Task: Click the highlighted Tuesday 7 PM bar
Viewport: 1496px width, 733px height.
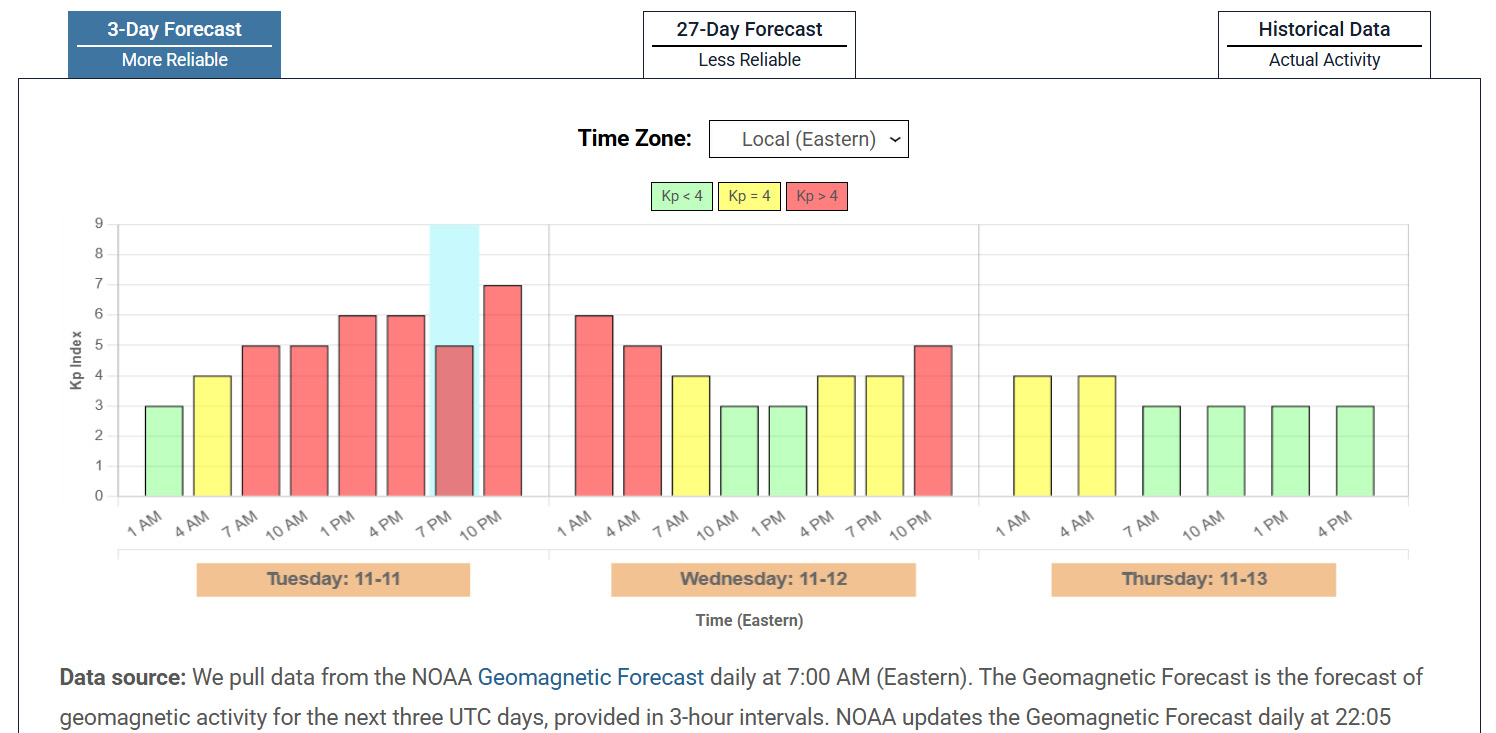Action: 454,421
